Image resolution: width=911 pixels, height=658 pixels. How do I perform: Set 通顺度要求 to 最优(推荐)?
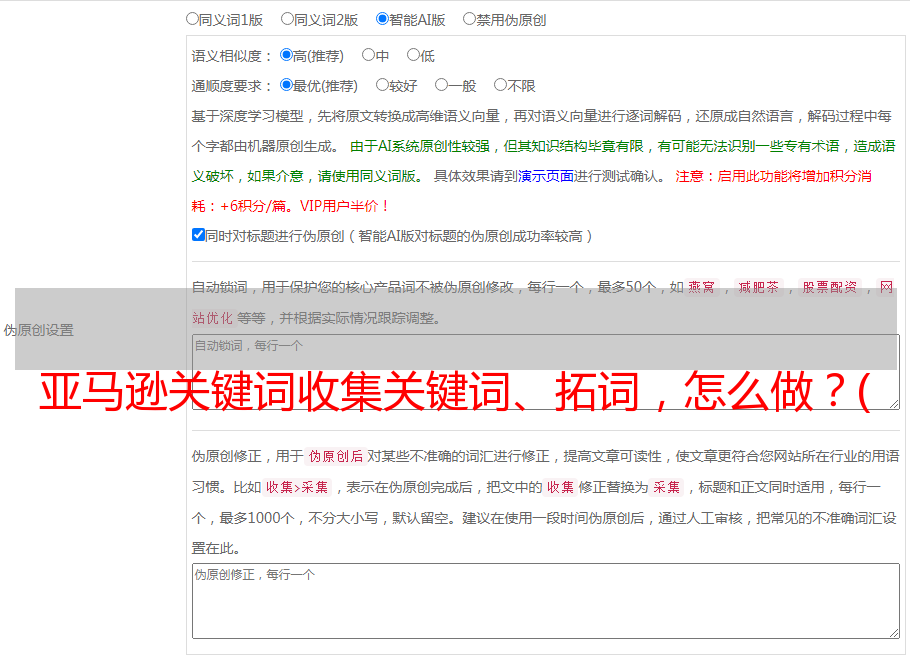pyautogui.click(x=286, y=85)
